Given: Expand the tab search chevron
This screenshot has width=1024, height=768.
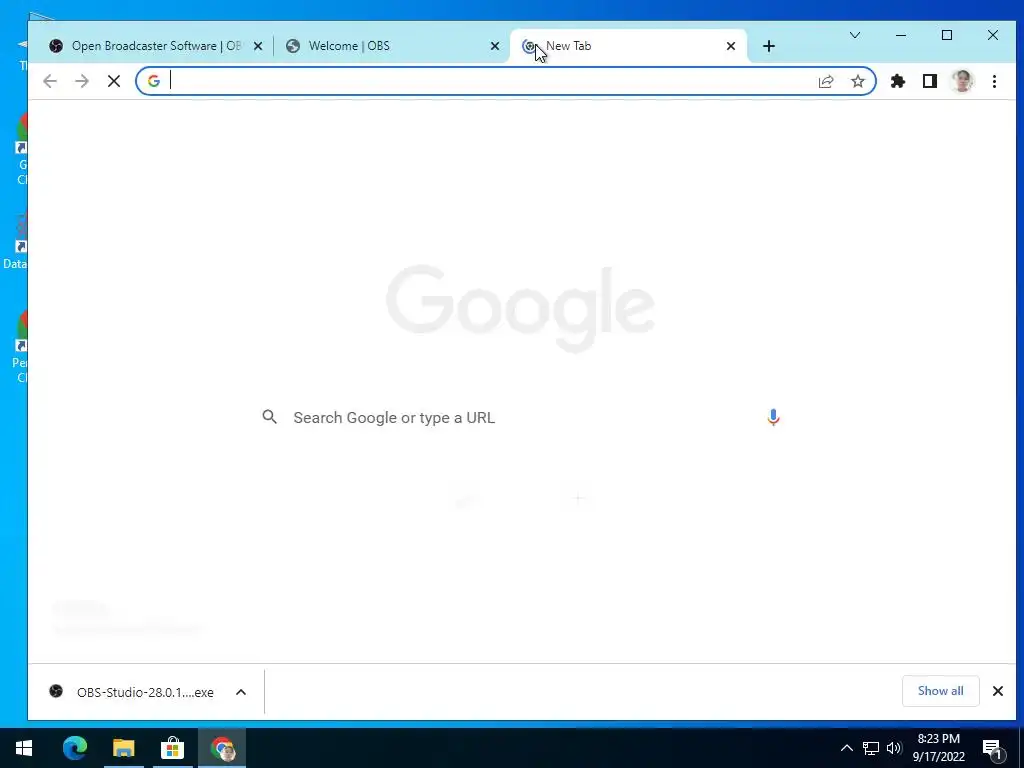Looking at the screenshot, I should coord(854,35).
